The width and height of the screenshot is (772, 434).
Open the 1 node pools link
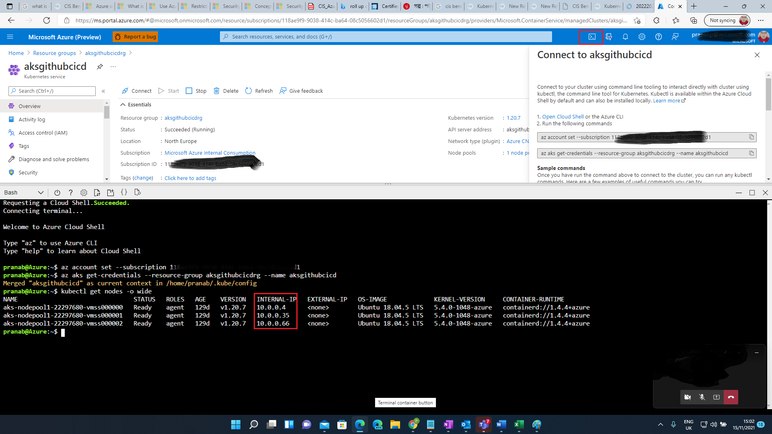(x=517, y=153)
